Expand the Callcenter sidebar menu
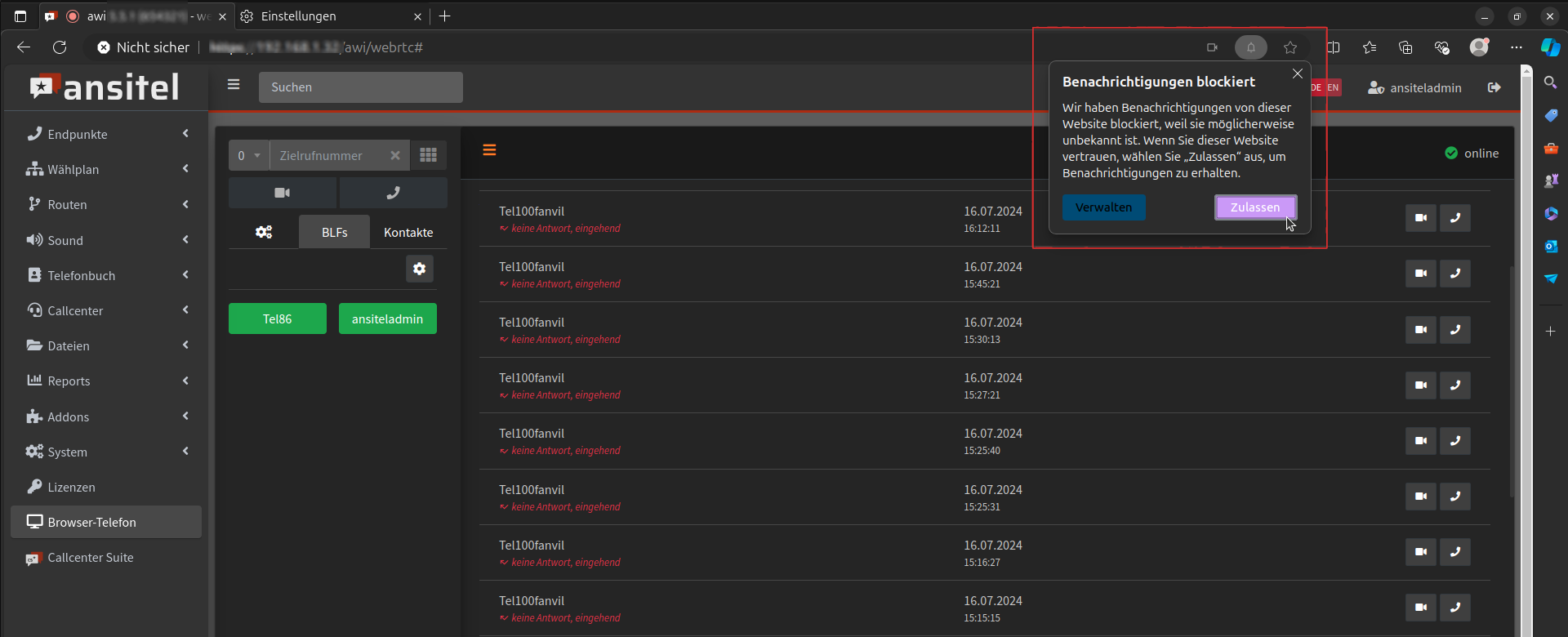The image size is (1568, 637). click(106, 310)
